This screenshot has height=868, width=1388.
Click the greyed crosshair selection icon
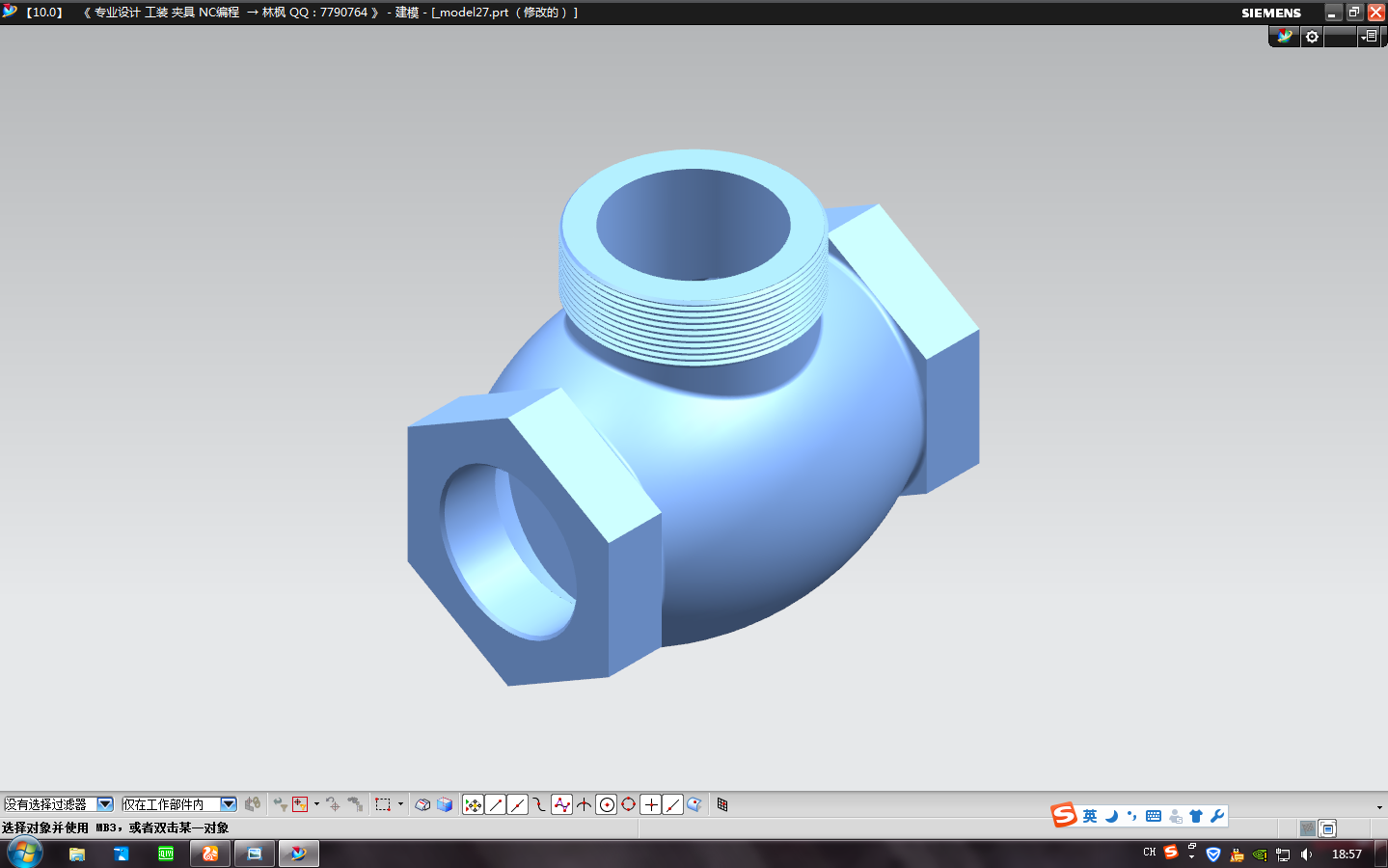point(333,804)
